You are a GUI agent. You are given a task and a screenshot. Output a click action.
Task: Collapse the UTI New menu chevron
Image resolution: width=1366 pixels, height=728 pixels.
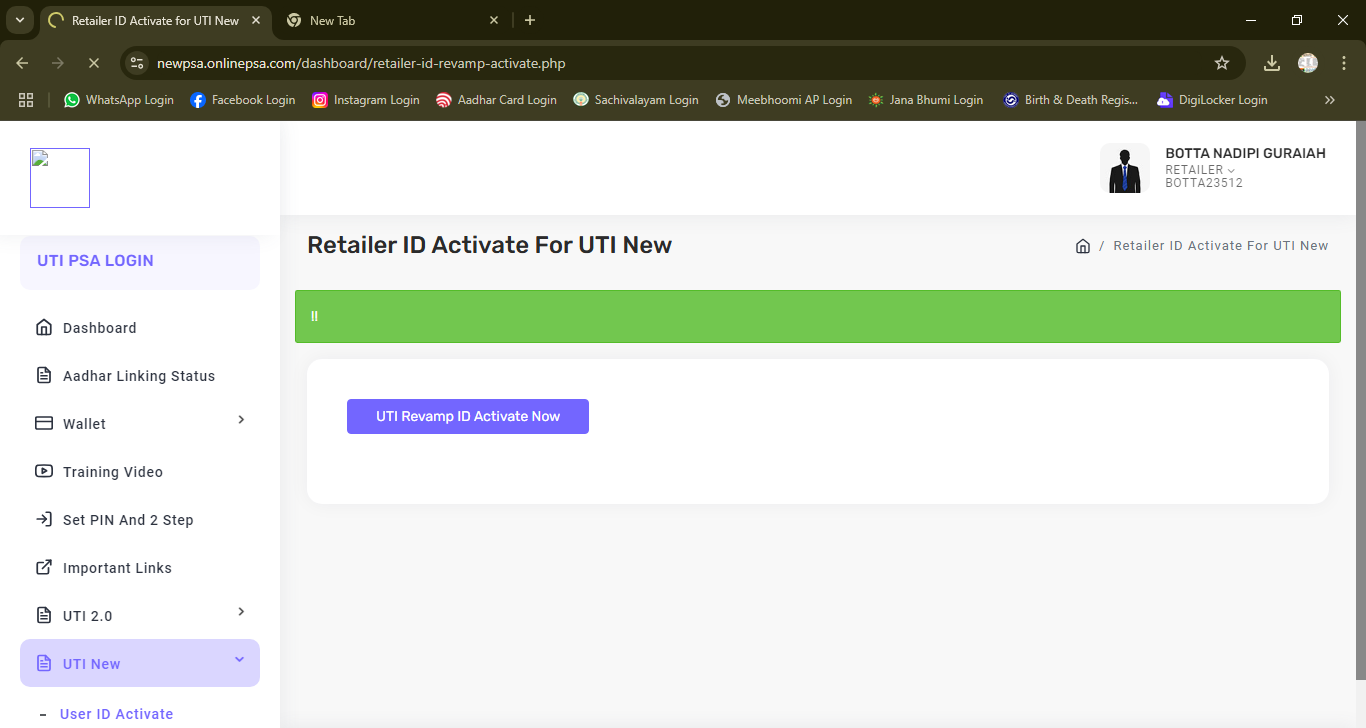point(239,660)
